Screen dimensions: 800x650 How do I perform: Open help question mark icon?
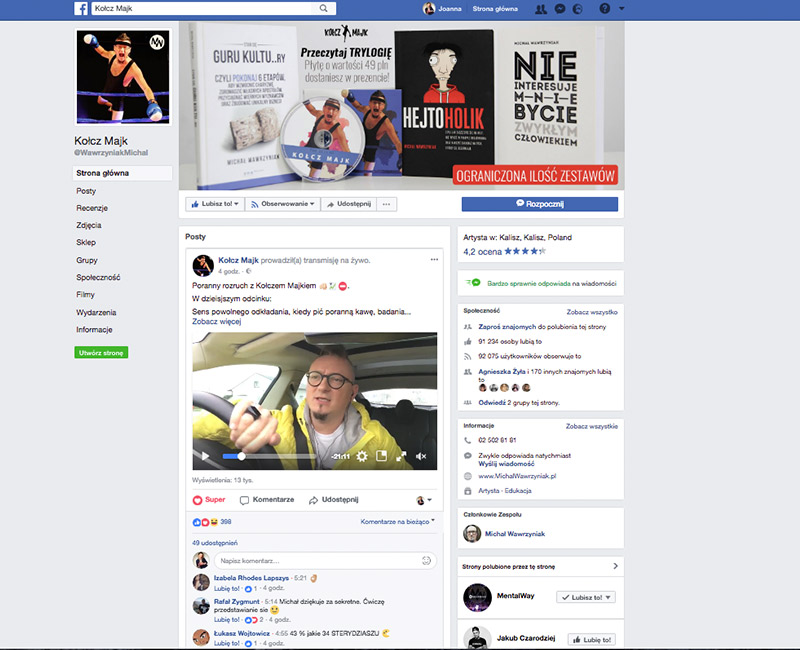coord(605,9)
